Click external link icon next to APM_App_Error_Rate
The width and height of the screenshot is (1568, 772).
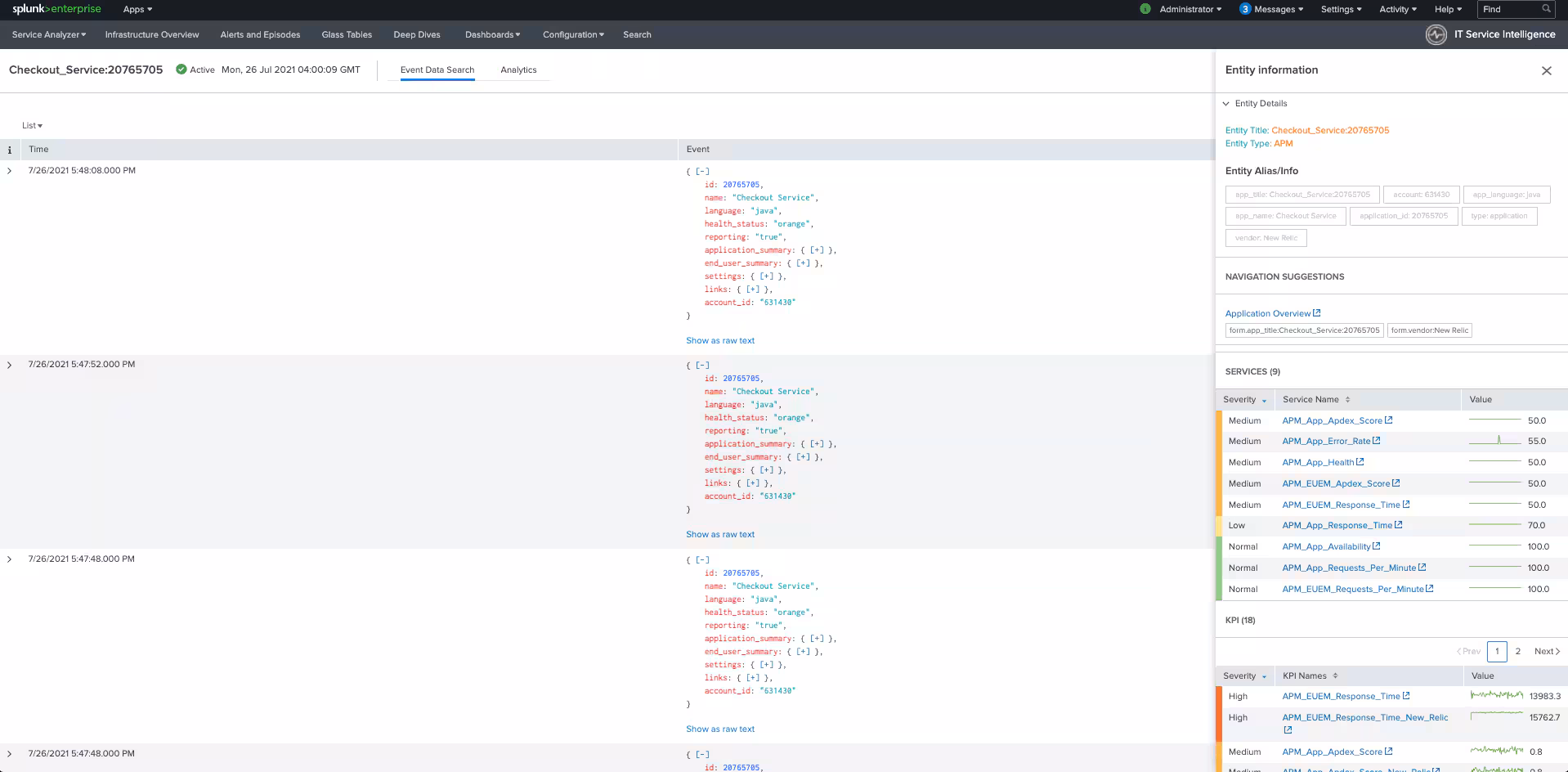tap(1376, 441)
